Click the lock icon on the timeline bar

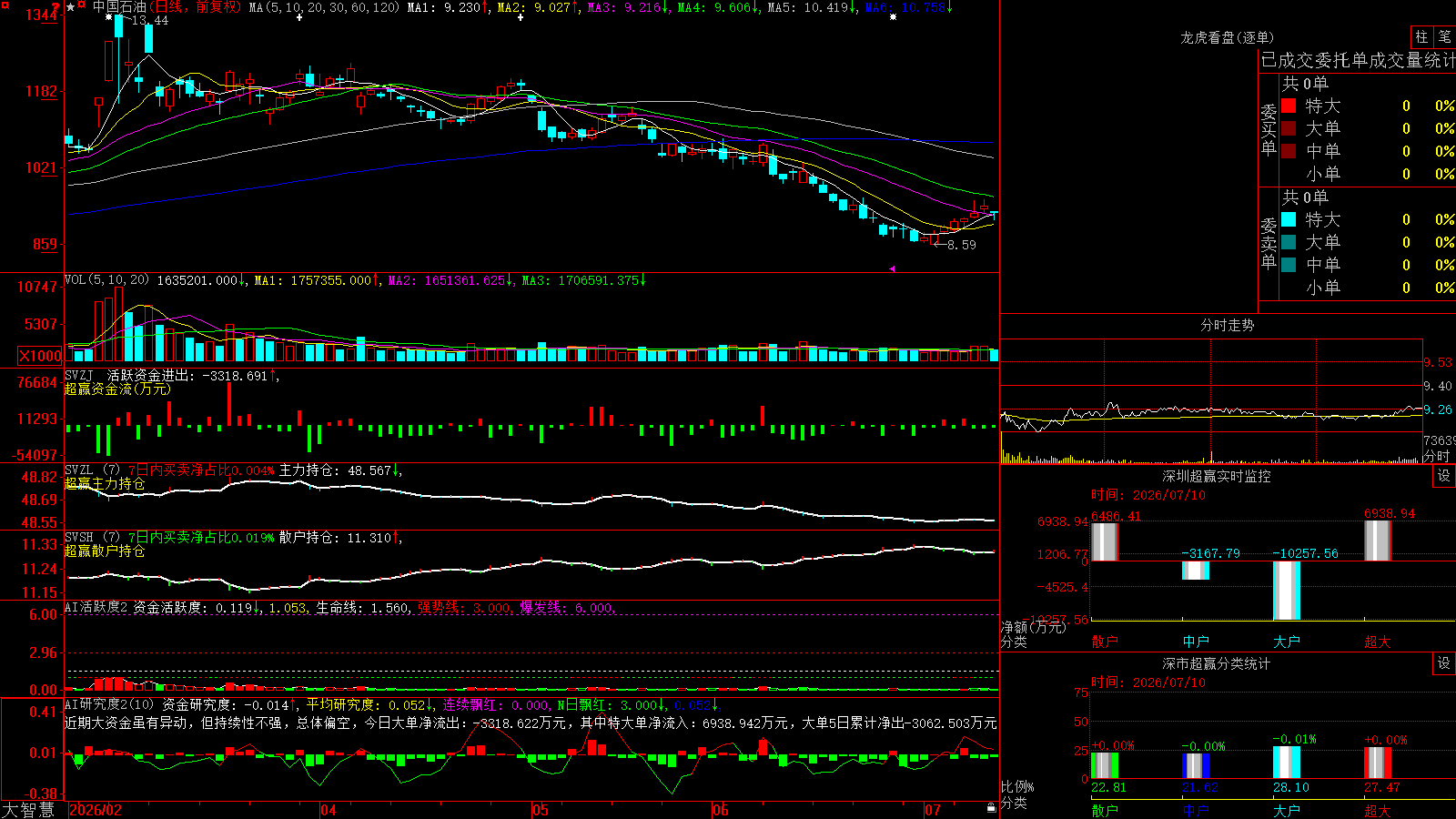tap(991, 808)
